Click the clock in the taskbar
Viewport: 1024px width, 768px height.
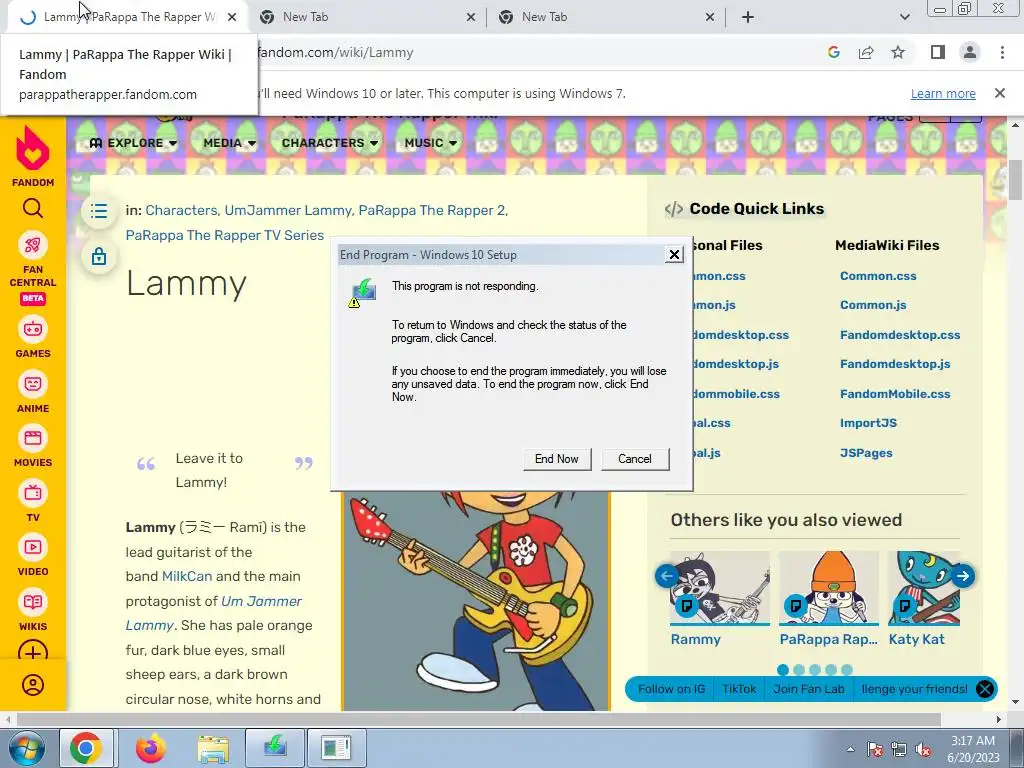pyautogui.click(x=972, y=749)
